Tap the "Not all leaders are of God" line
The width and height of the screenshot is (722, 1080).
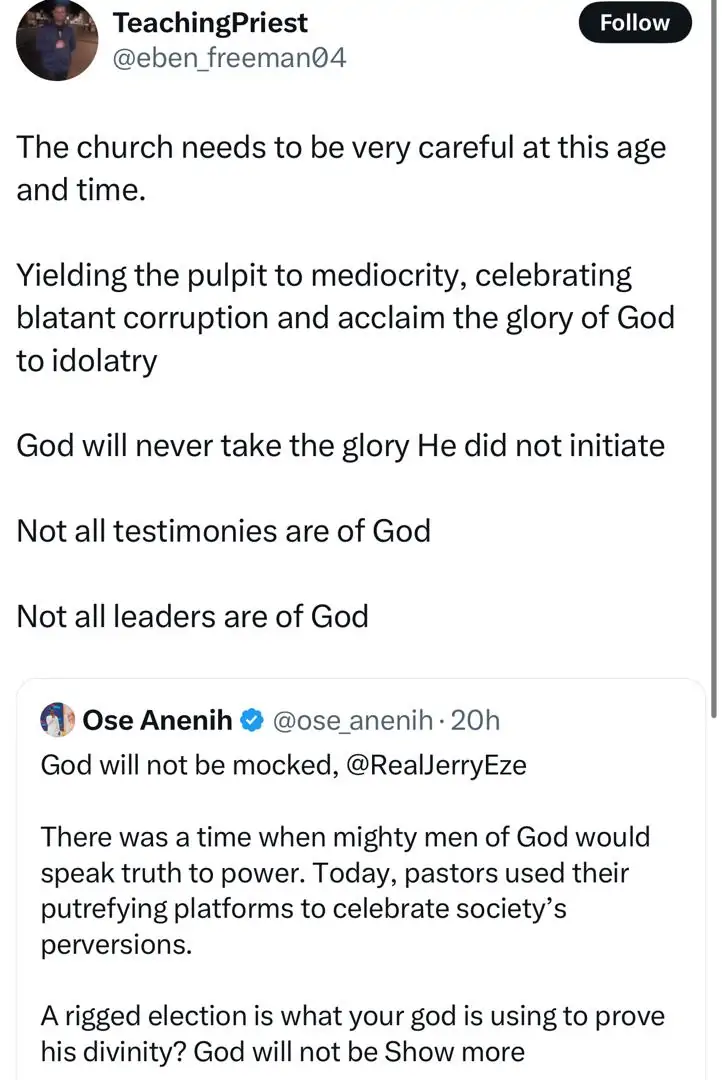click(x=193, y=616)
